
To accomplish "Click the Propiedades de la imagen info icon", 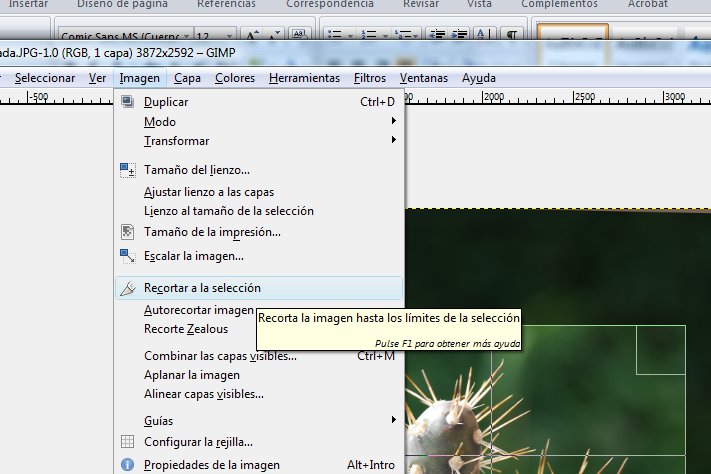I will 127,464.
